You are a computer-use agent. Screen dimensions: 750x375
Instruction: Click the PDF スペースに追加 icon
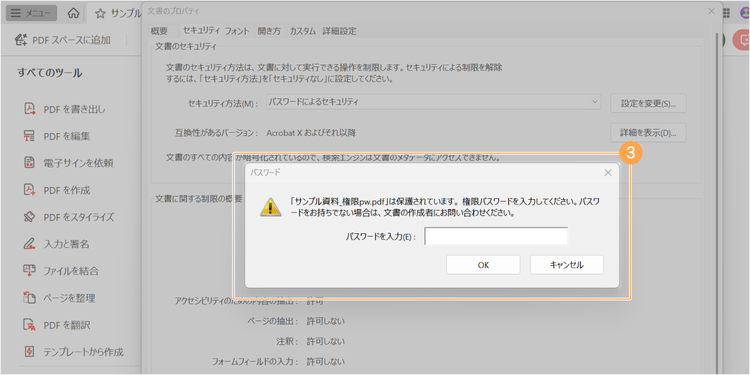tap(21, 40)
